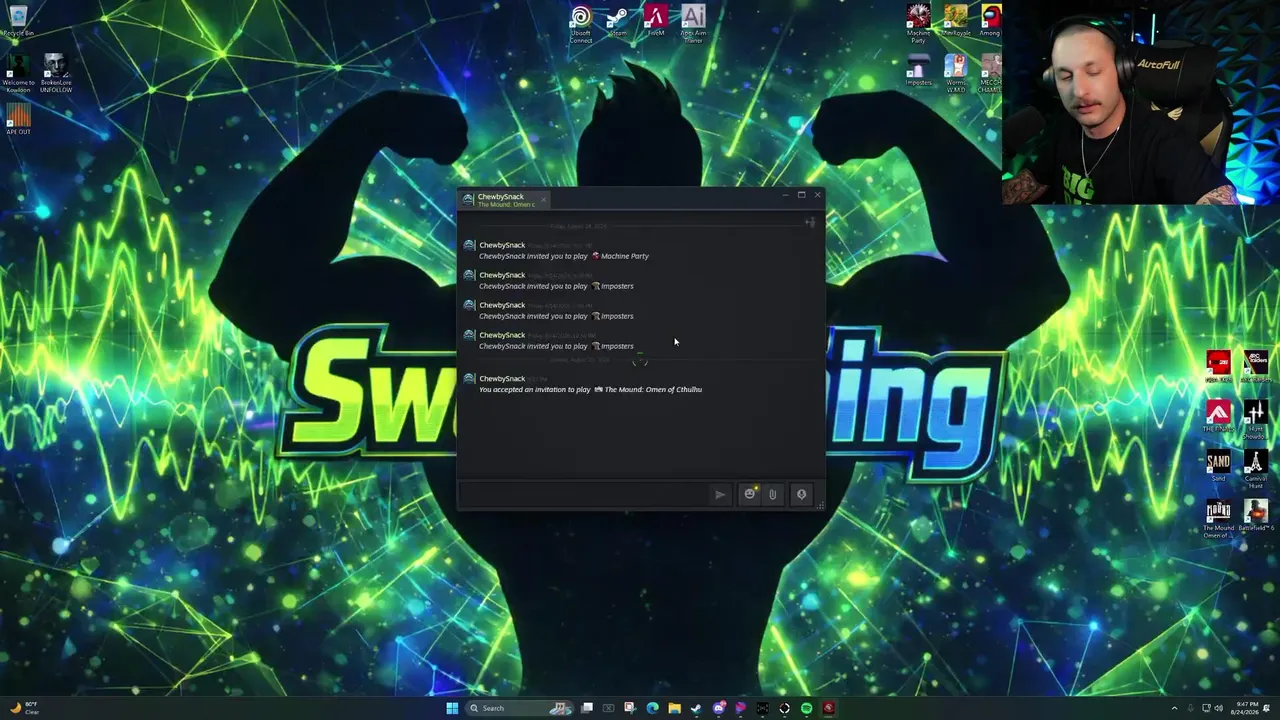Click the send message arrow in chat
The height and width of the screenshot is (720, 1280).
[720, 494]
